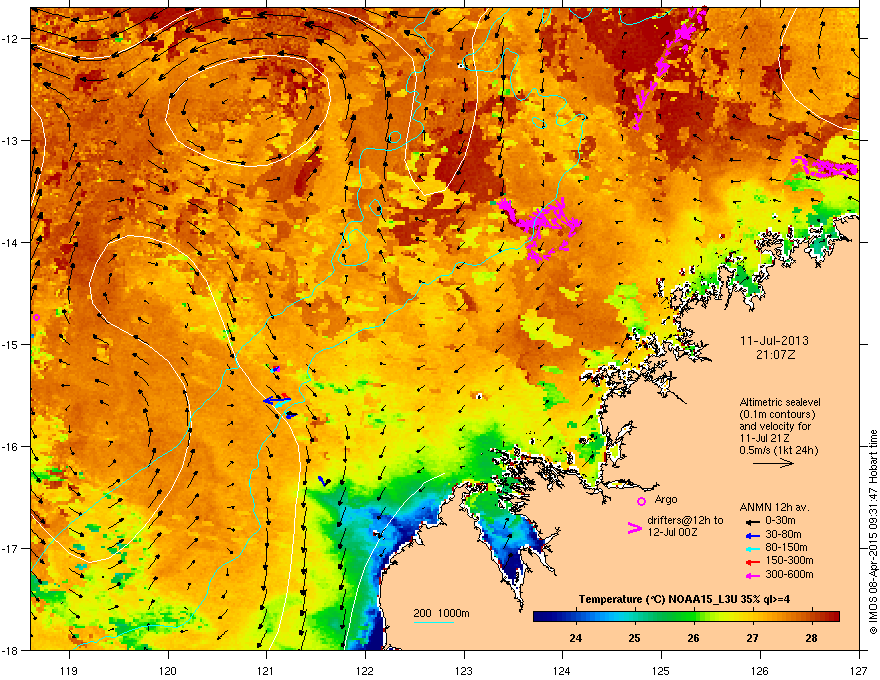
Task: Click the '0-30m' depth label
Action: click(780, 521)
